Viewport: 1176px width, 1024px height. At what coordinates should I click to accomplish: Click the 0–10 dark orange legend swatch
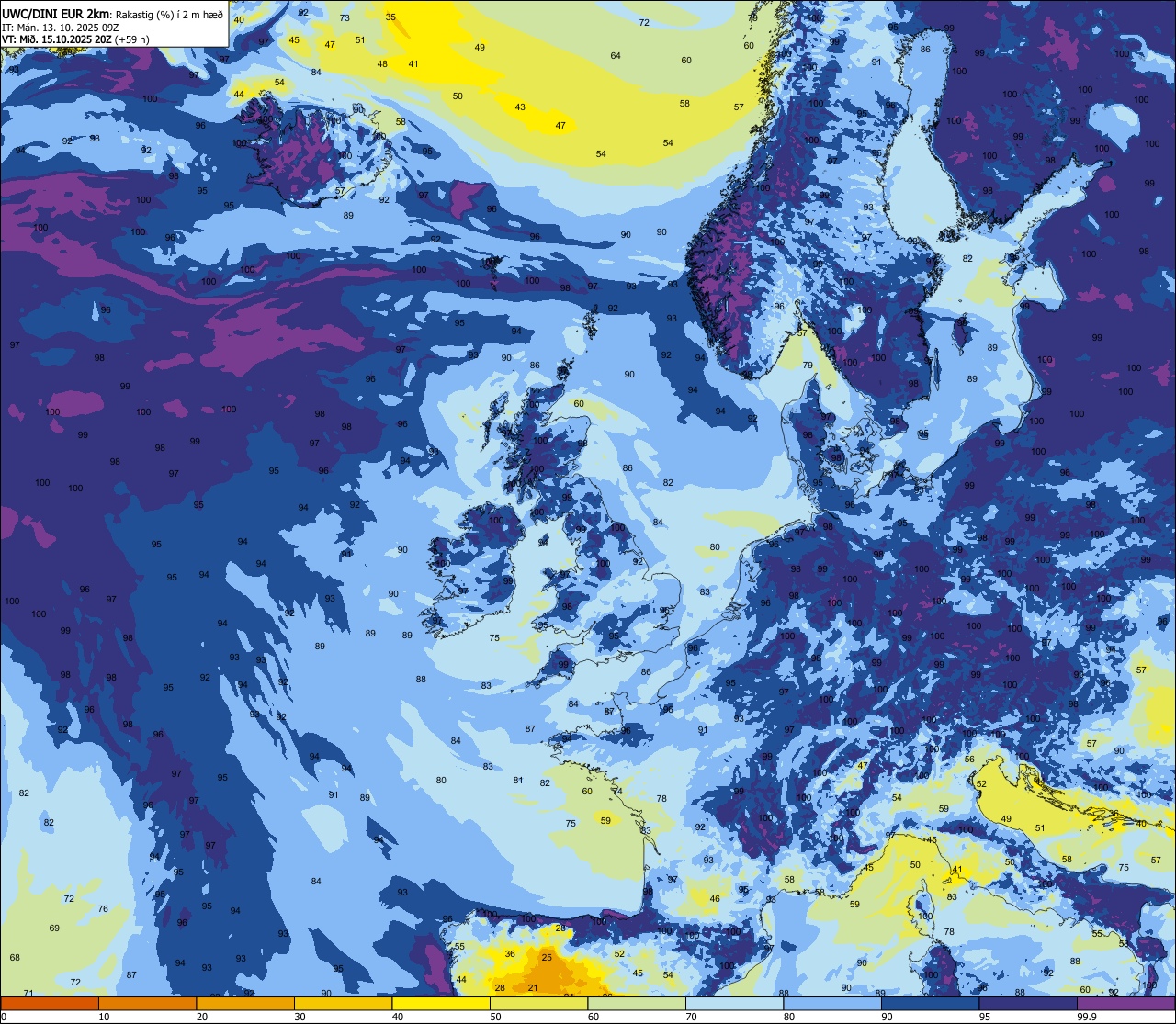pos(50,1003)
